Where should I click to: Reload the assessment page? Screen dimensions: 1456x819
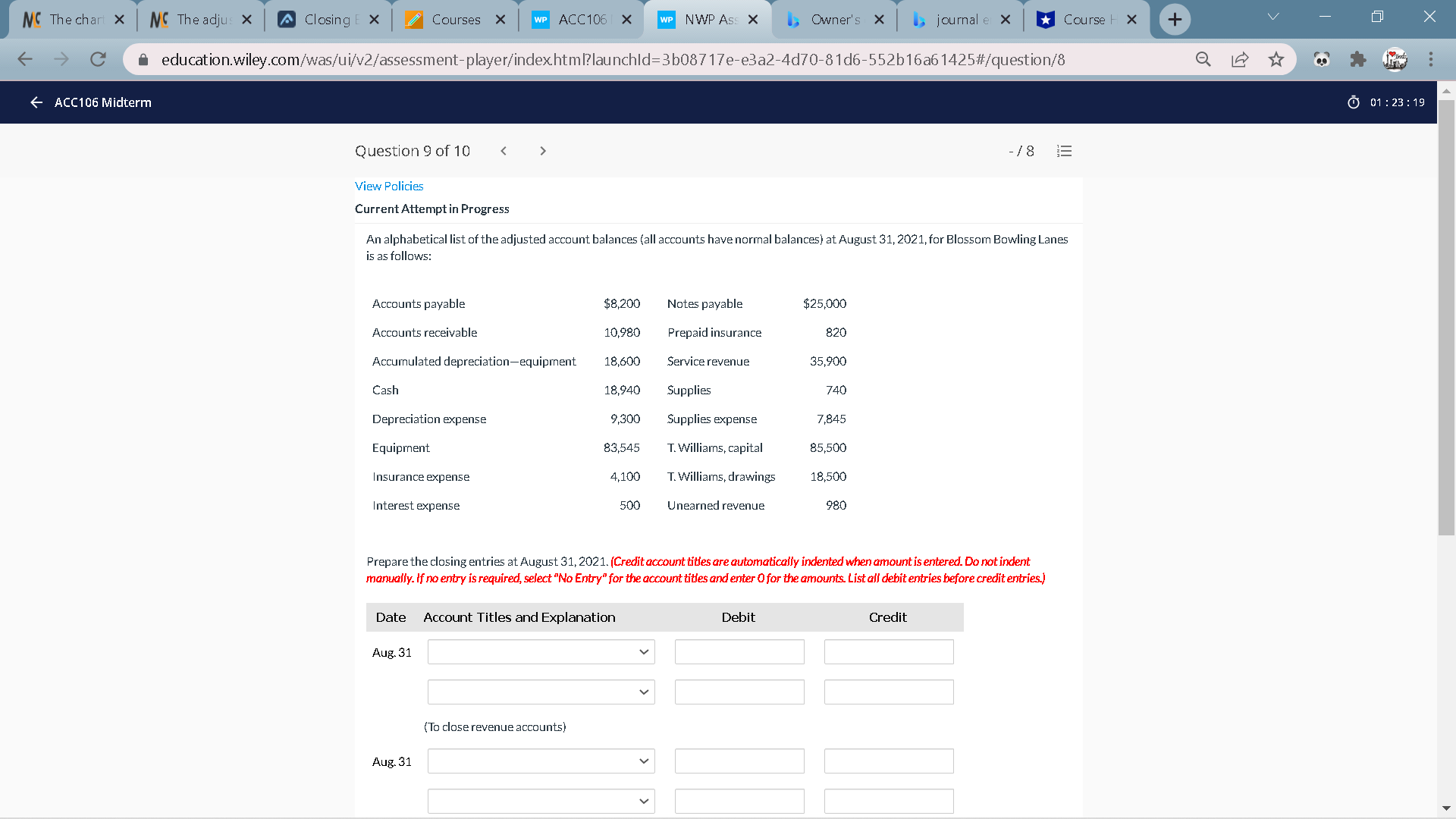(98, 59)
